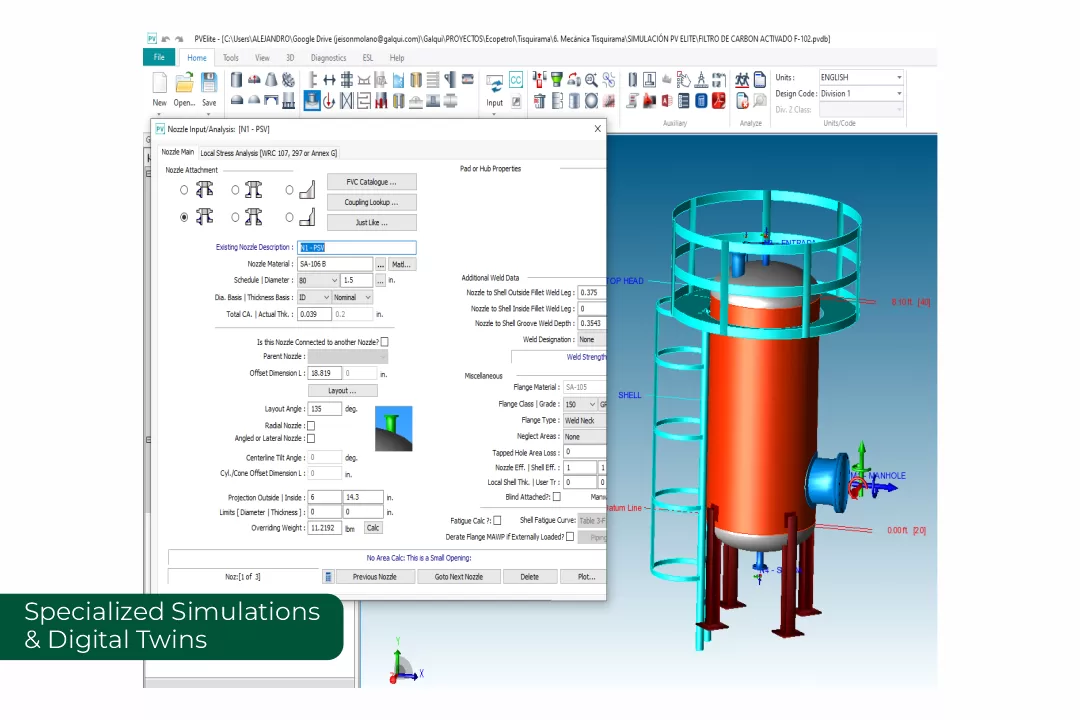This screenshot has width=1080, height=720.
Task: Click the blue calculator auxiliary icon
Action: 701,101
